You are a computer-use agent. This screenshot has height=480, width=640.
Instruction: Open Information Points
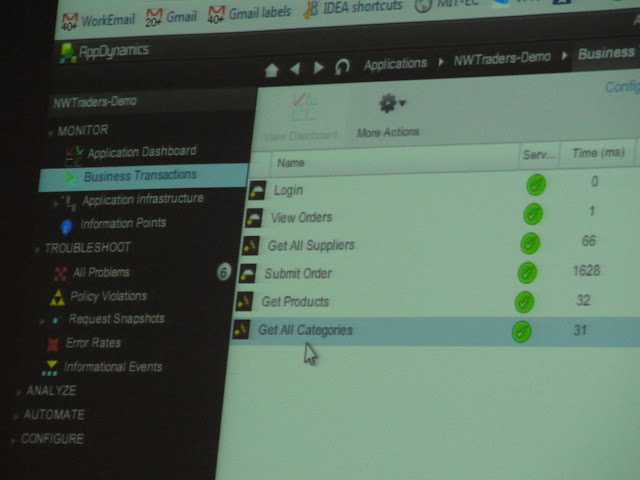pos(123,223)
